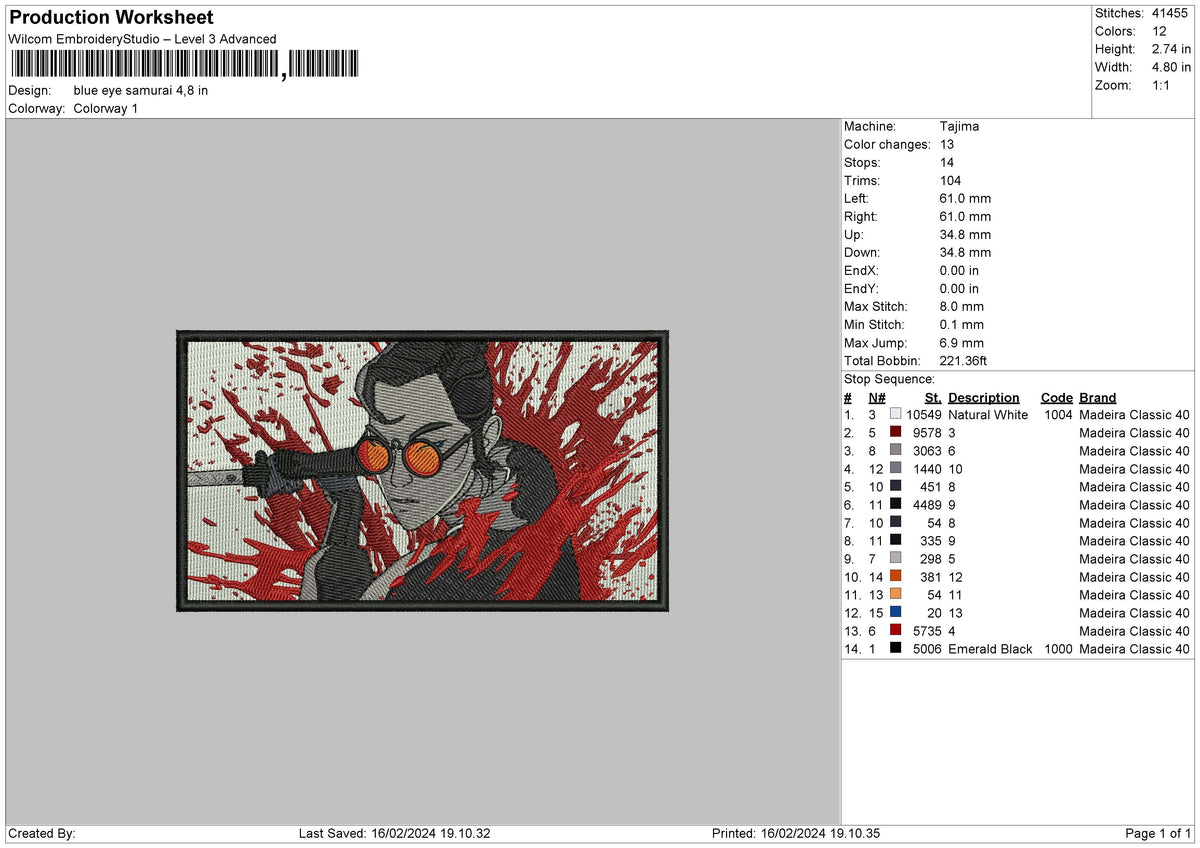The height and width of the screenshot is (848, 1200).
Task: Click the embroidery design preview image
Action: point(422,471)
